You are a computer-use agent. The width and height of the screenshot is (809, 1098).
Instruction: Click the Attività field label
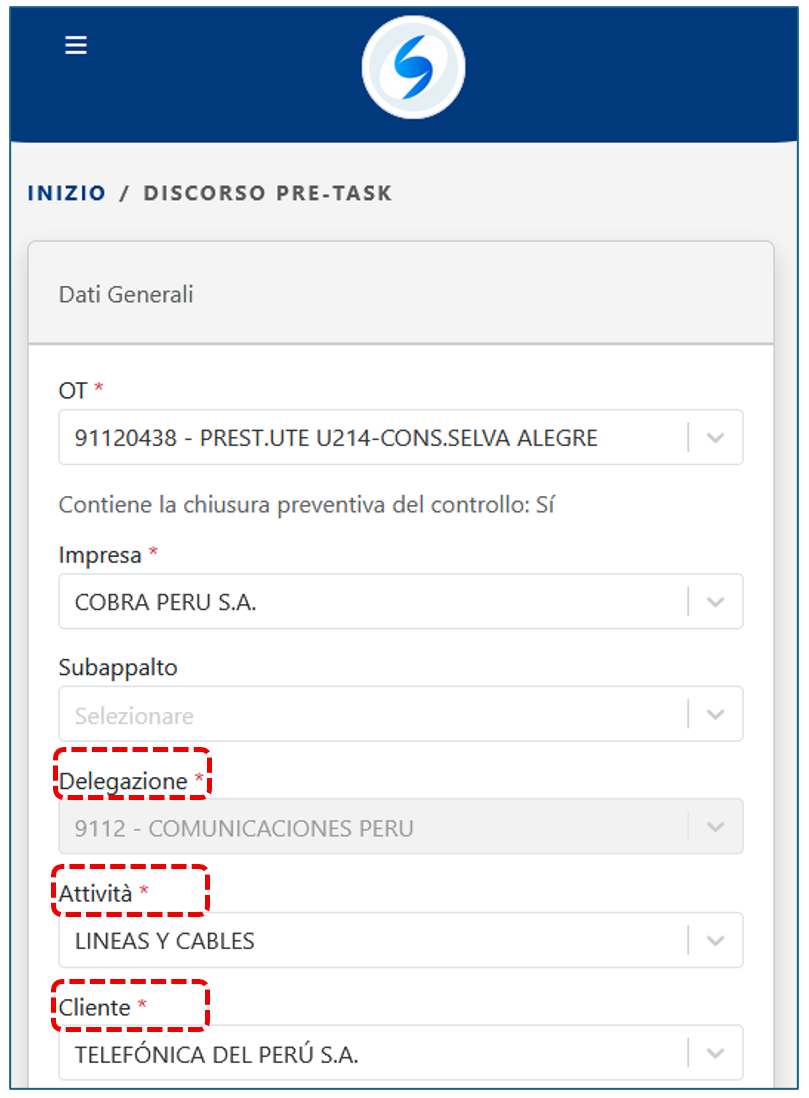tap(96, 894)
